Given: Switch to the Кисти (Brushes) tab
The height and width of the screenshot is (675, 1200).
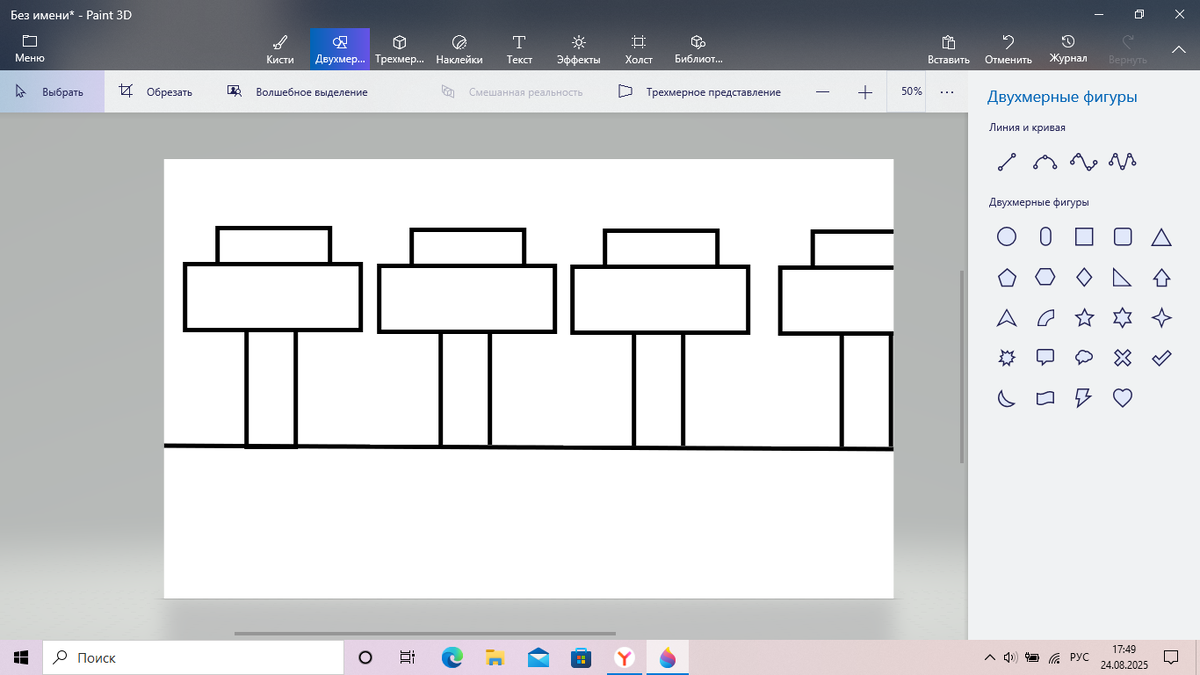Looking at the screenshot, I should click(280, 49).
